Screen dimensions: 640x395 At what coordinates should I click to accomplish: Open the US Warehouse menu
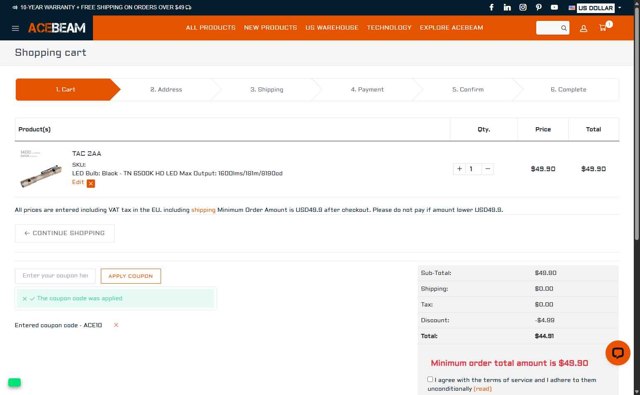click(332, 27)
